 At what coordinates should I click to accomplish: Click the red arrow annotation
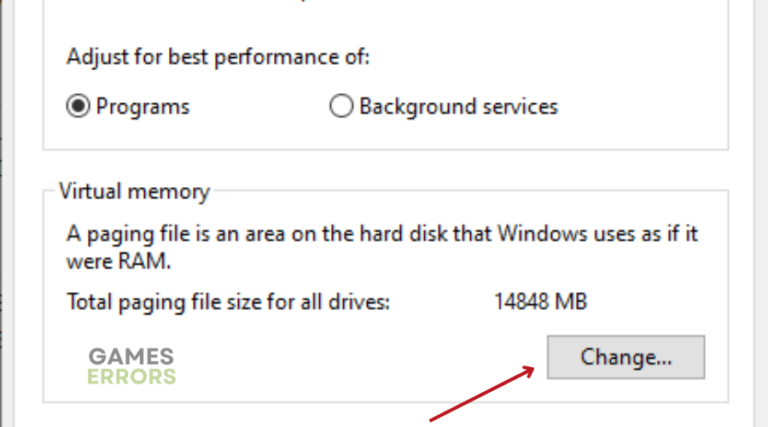[481, 394]
